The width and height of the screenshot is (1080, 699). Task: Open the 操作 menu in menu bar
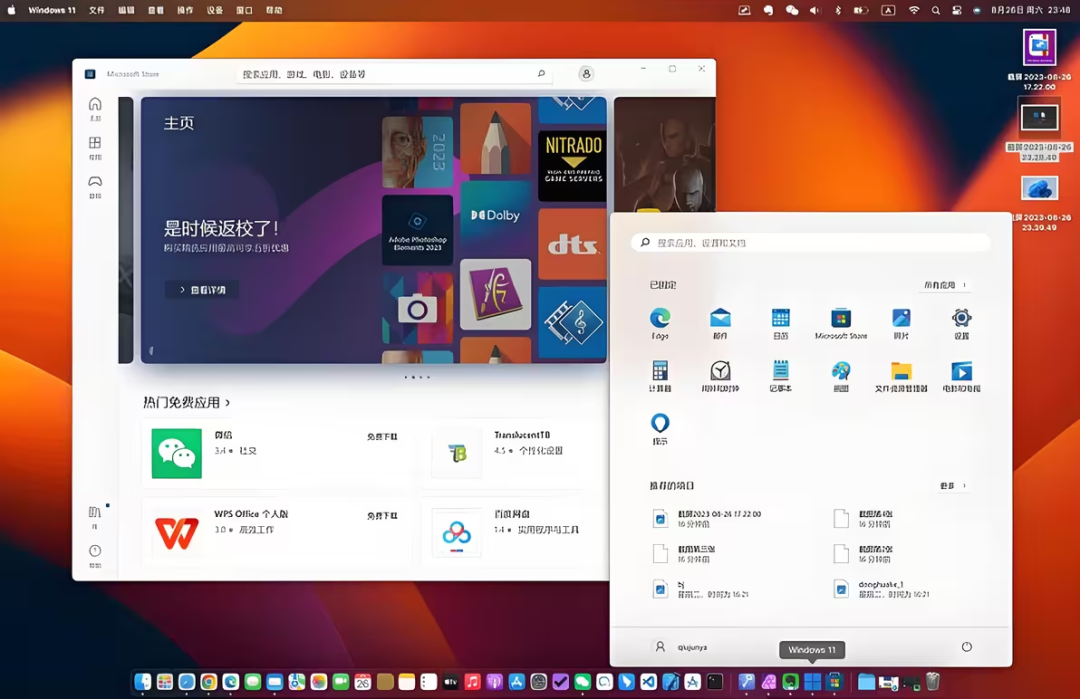pyautogui.click(x=185, y=10)
